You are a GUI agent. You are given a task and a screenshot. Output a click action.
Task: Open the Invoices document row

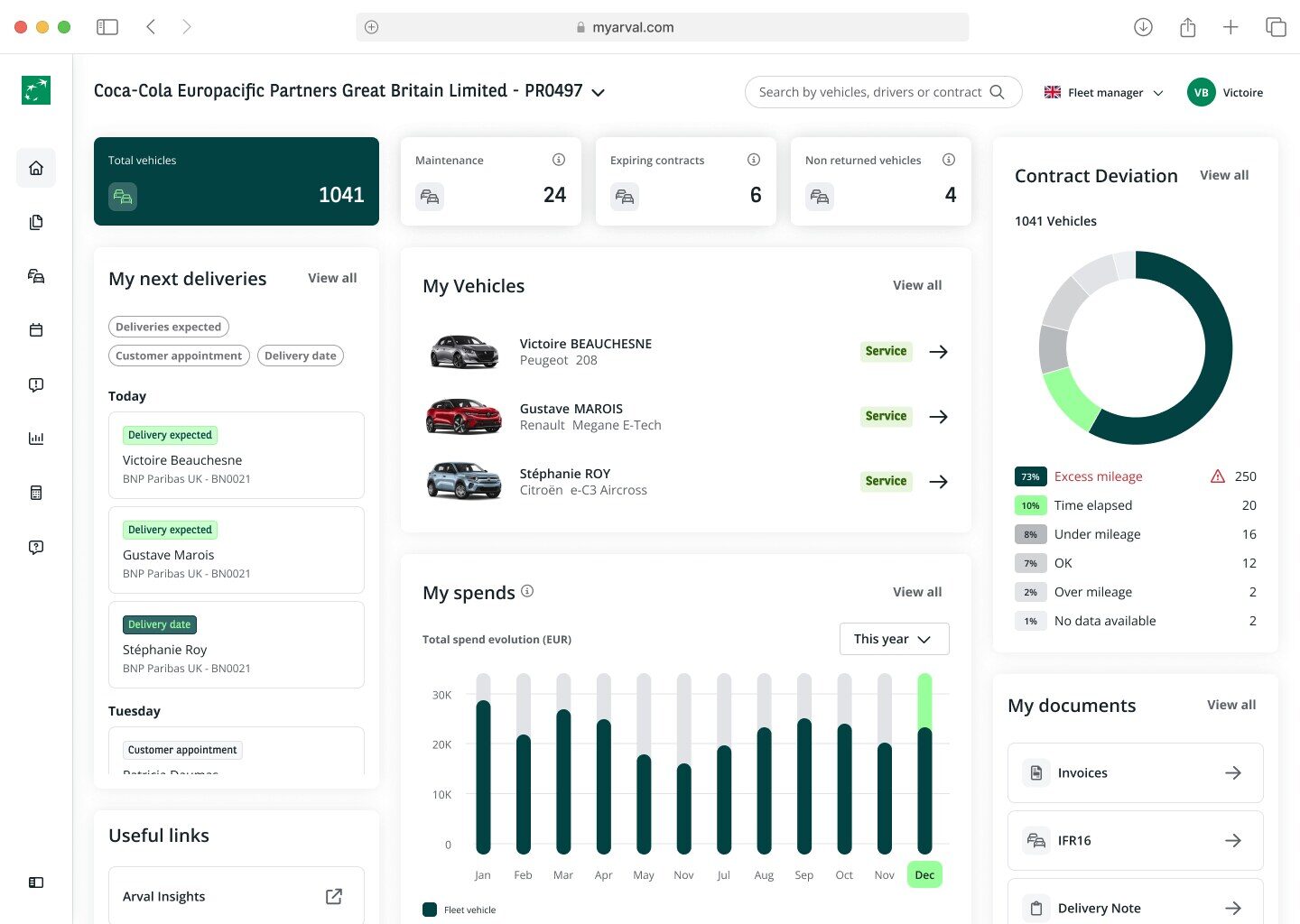pyautogui.click(x=1136, y=772)
